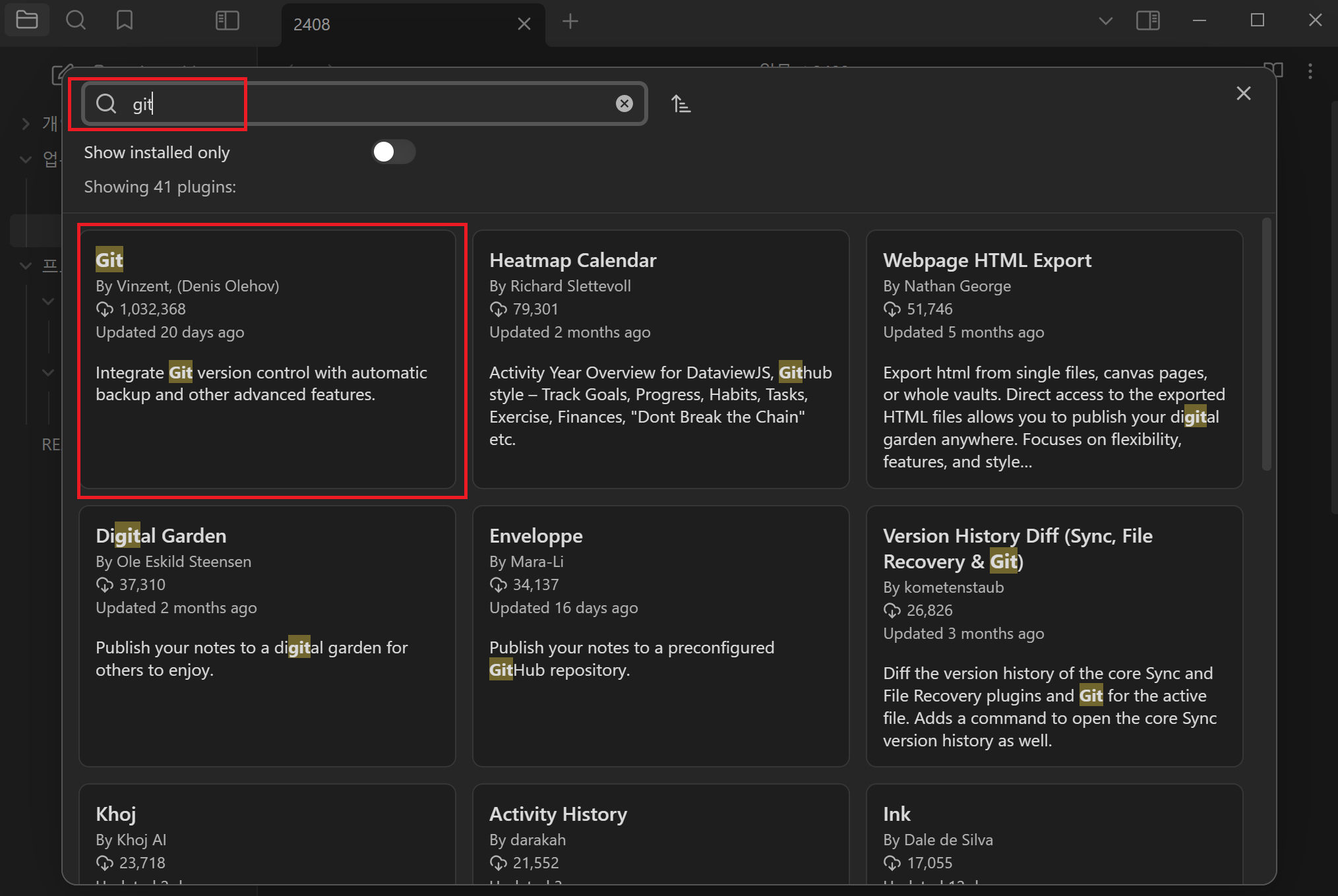1338x896 pixels.
Task: Click the plugin list vertical scrollbar
Action: pos(1265,343)
